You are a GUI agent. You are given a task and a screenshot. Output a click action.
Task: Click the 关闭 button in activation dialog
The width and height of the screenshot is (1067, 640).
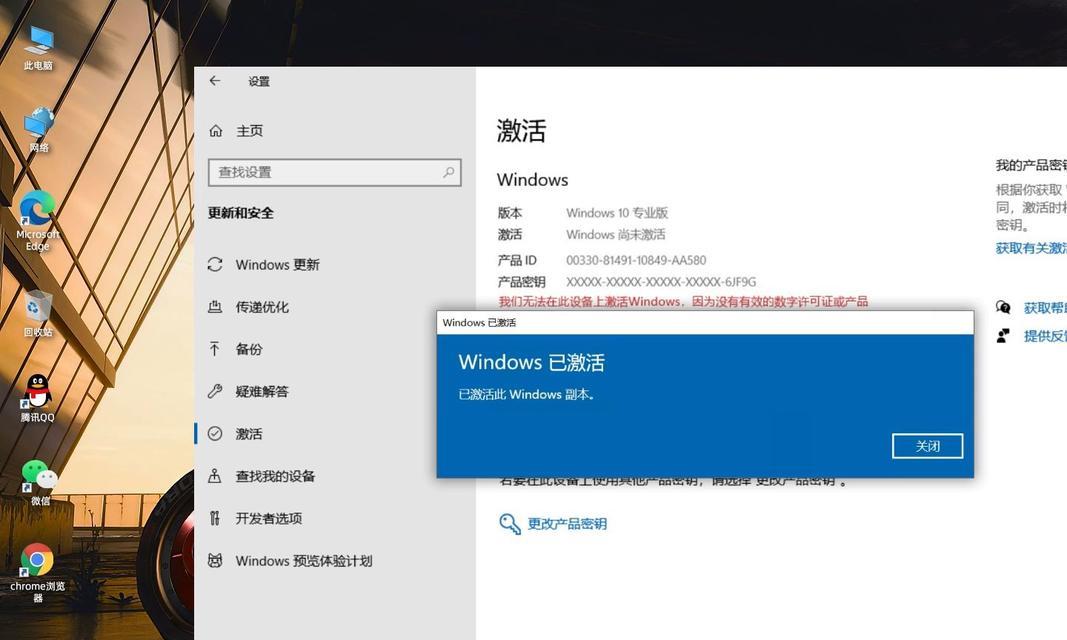click(x=927, y=446)
